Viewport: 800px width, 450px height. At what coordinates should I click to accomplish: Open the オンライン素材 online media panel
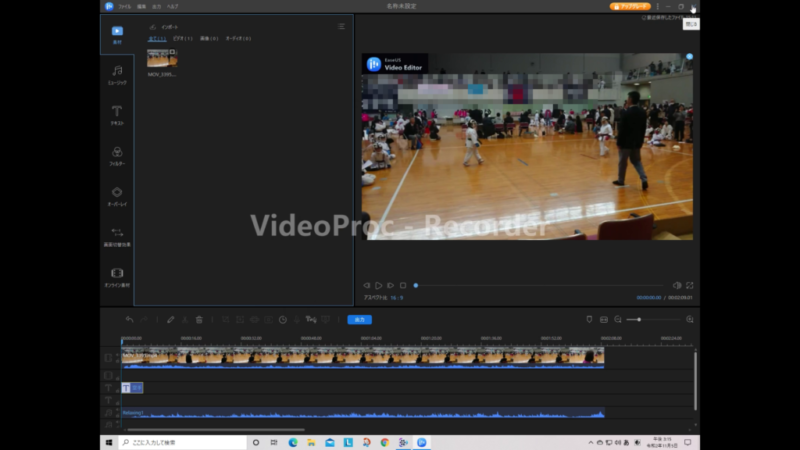click(117, 277)
